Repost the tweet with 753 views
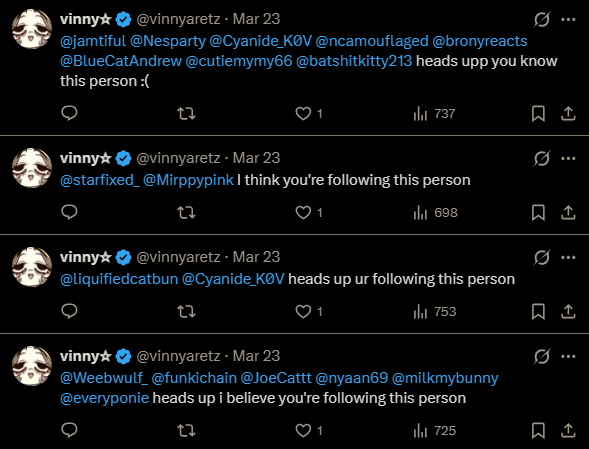Viewport: 589px width, 449px height. (186, 311)
